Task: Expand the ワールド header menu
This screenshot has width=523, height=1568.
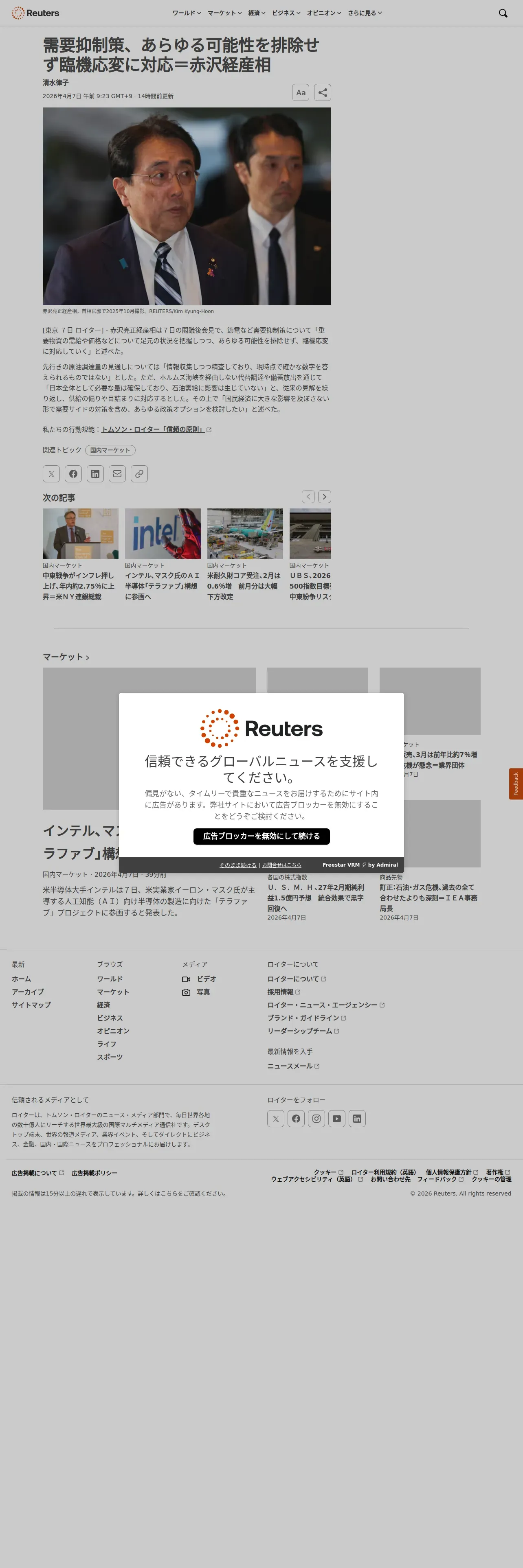Action: click(186, 13)
